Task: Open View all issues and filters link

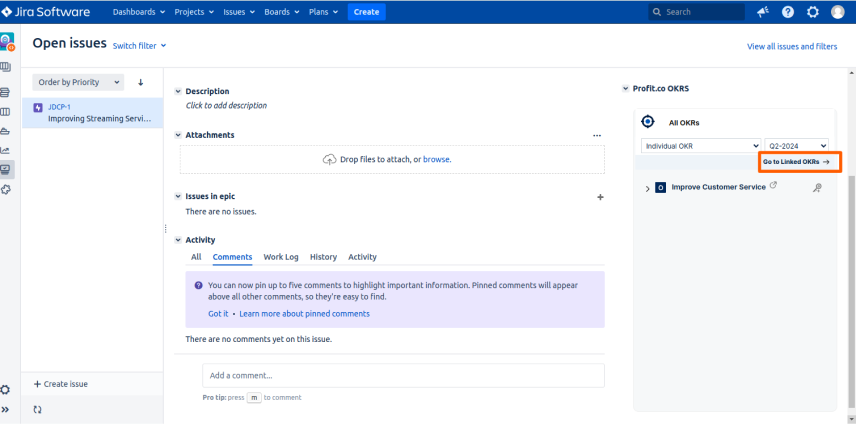Action: (x=792, y=46)
